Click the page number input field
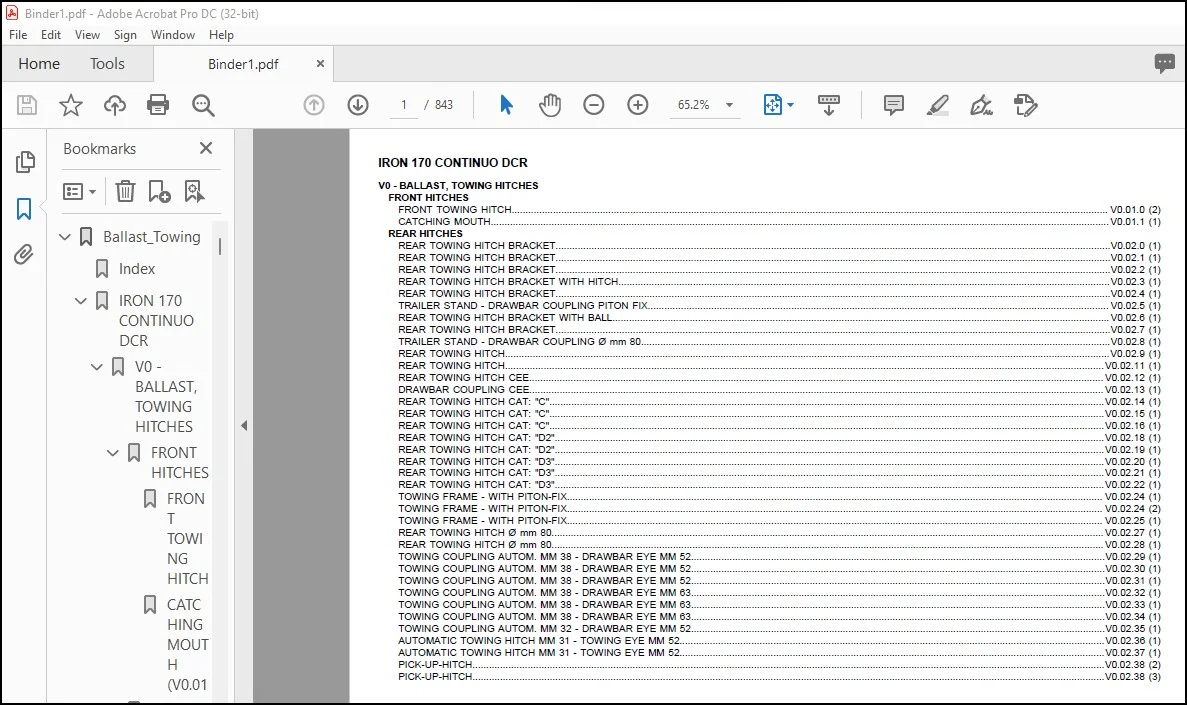 404,105
